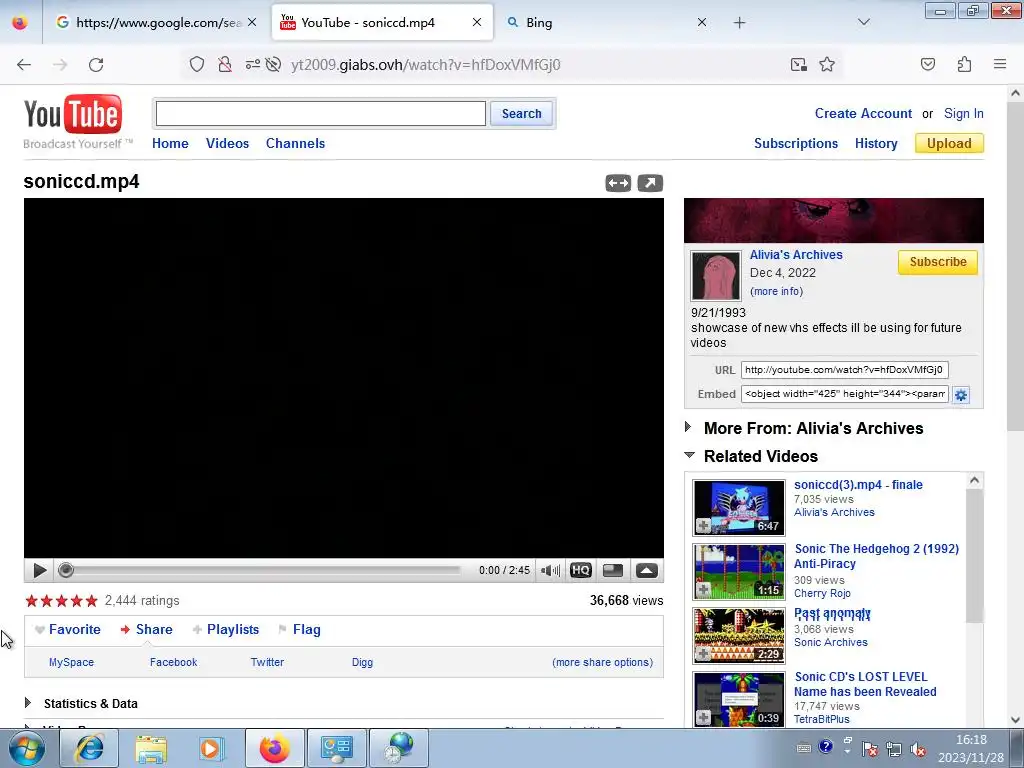Screen dimensions: 1024x768
Task: Focus the YouTube search field
Action: coord(320,114)
